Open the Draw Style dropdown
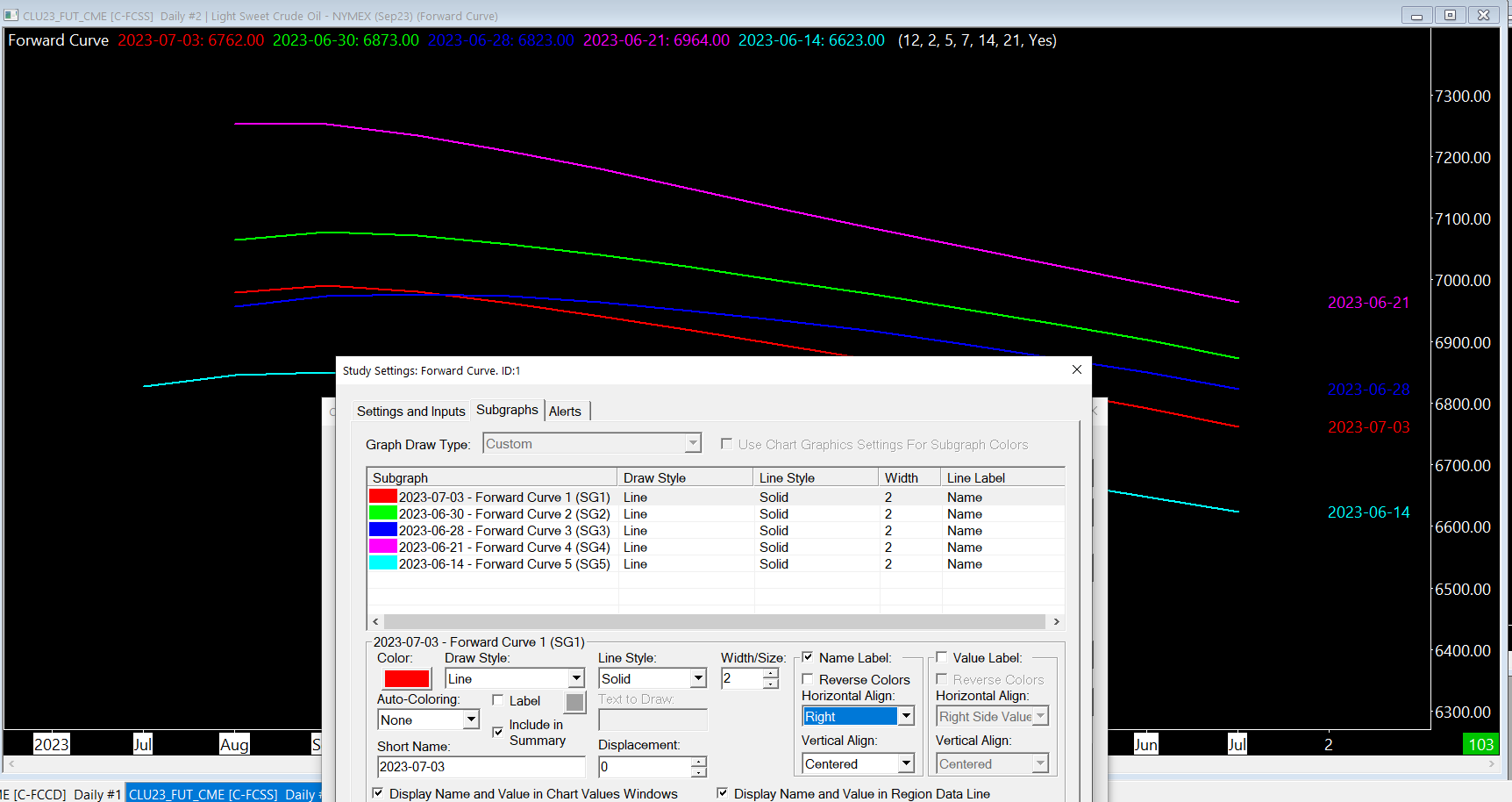 pyautogui.click(x=576, y=678)
